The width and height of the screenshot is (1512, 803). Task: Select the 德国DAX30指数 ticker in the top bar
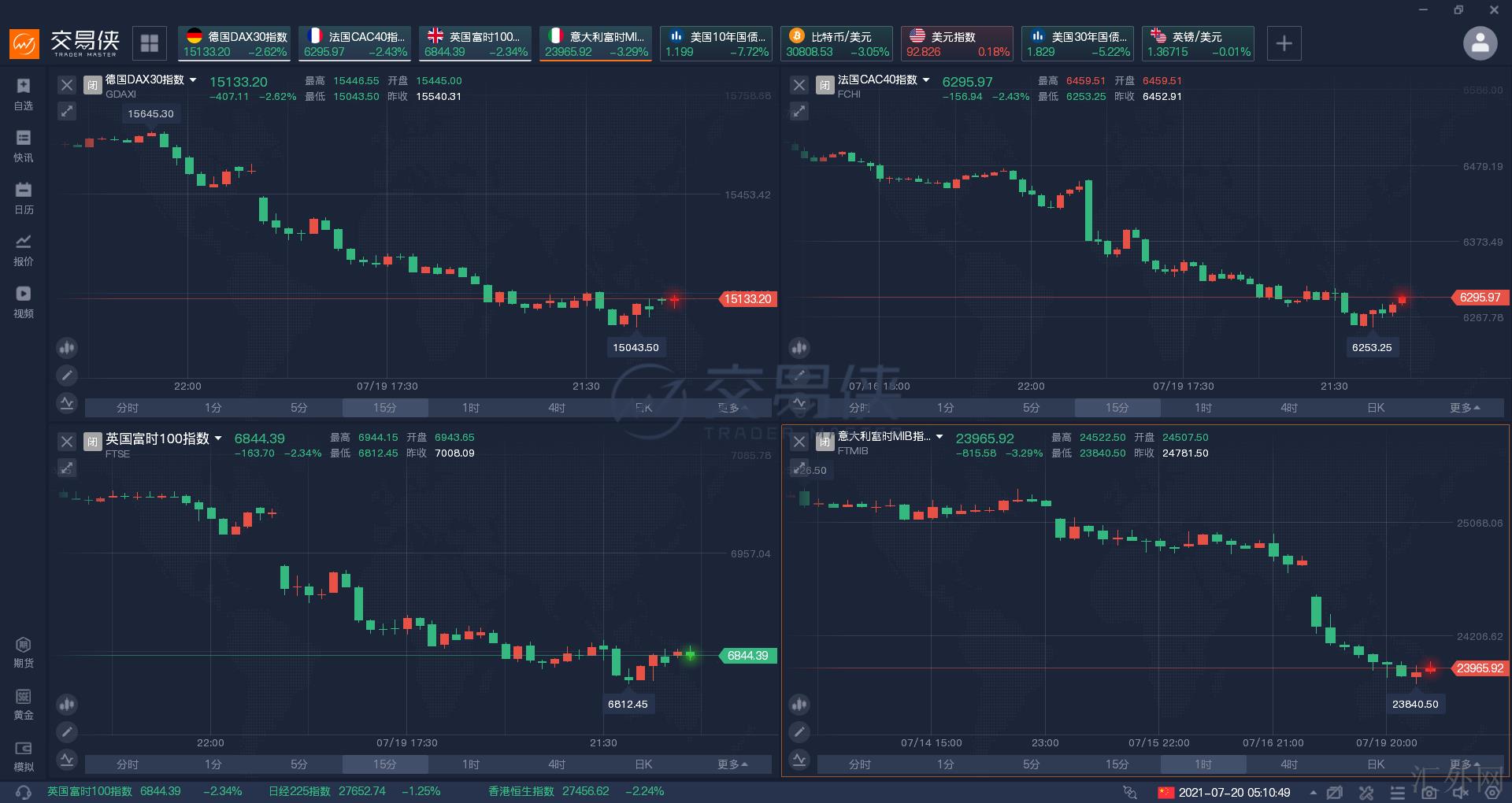point(235,43)
